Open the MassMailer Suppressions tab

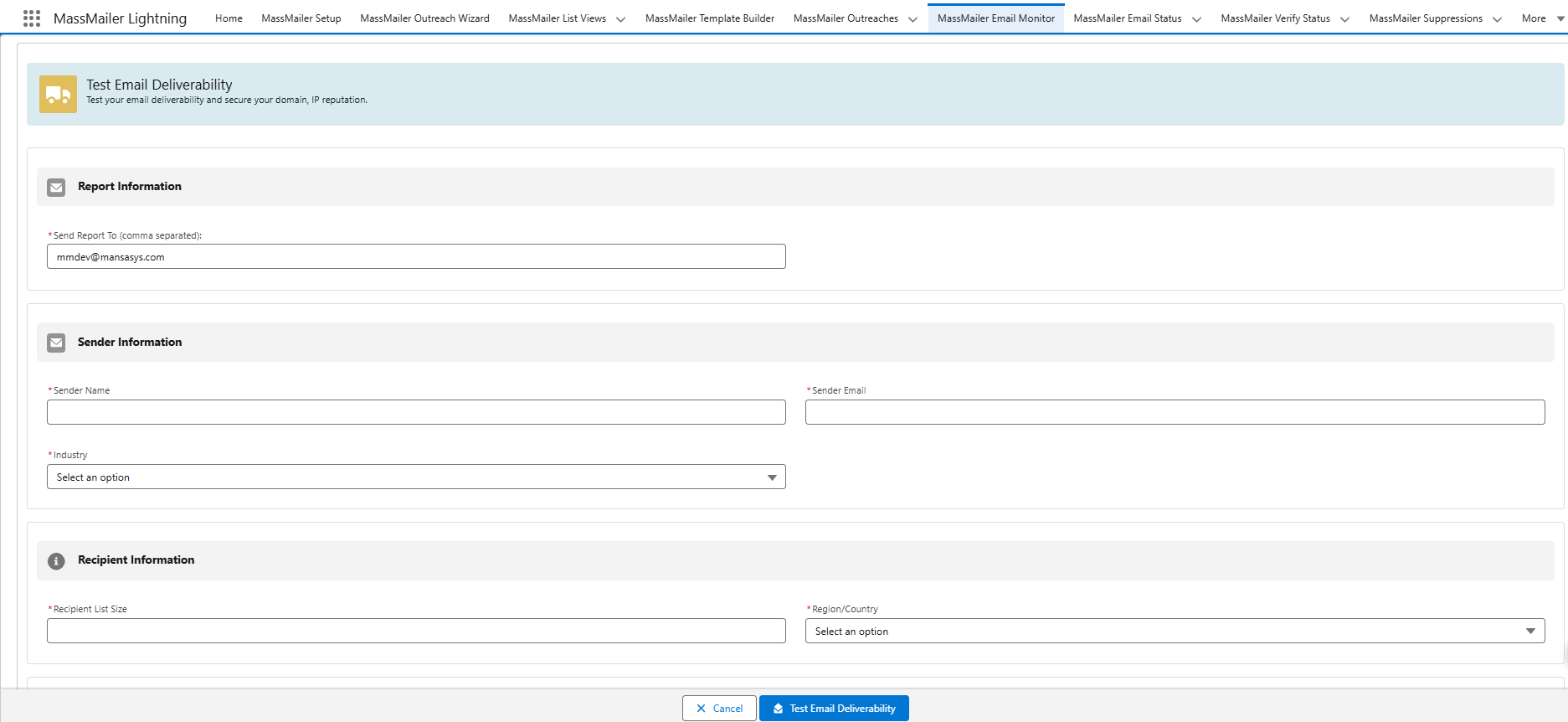click(1426, 18)
